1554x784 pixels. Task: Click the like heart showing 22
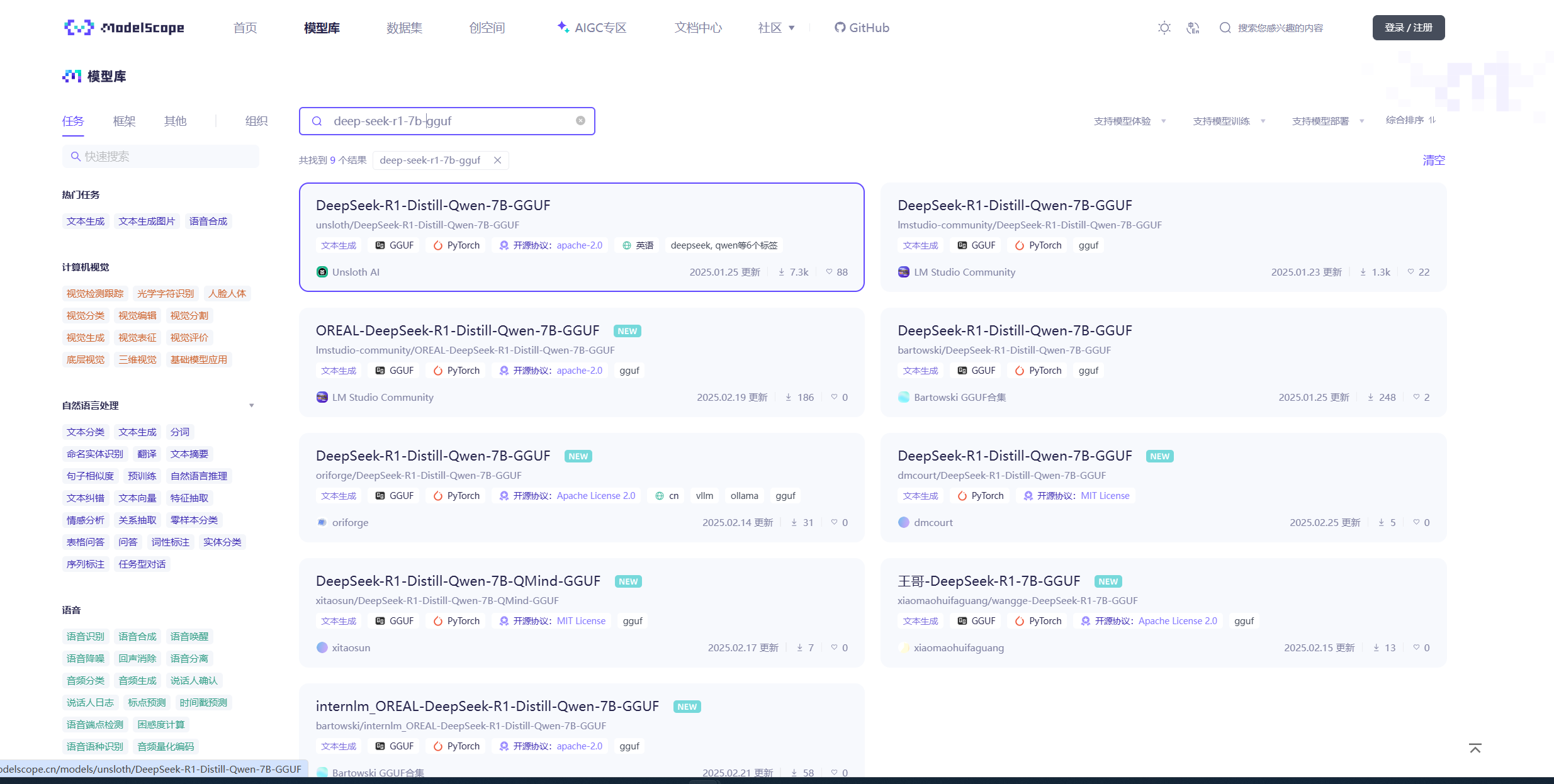click(1410, 272)
